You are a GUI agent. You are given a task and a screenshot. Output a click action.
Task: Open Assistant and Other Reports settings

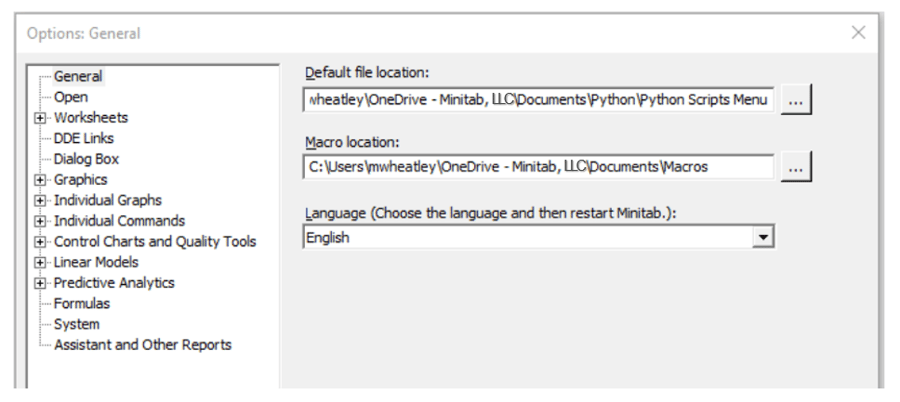(x=142, y=345)
